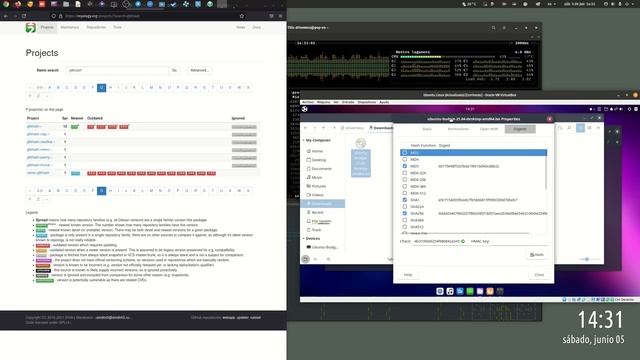Screen dimensions: 640x360
Task: Open Documents in file manager sidebar
Action: [x=322, y=169]
